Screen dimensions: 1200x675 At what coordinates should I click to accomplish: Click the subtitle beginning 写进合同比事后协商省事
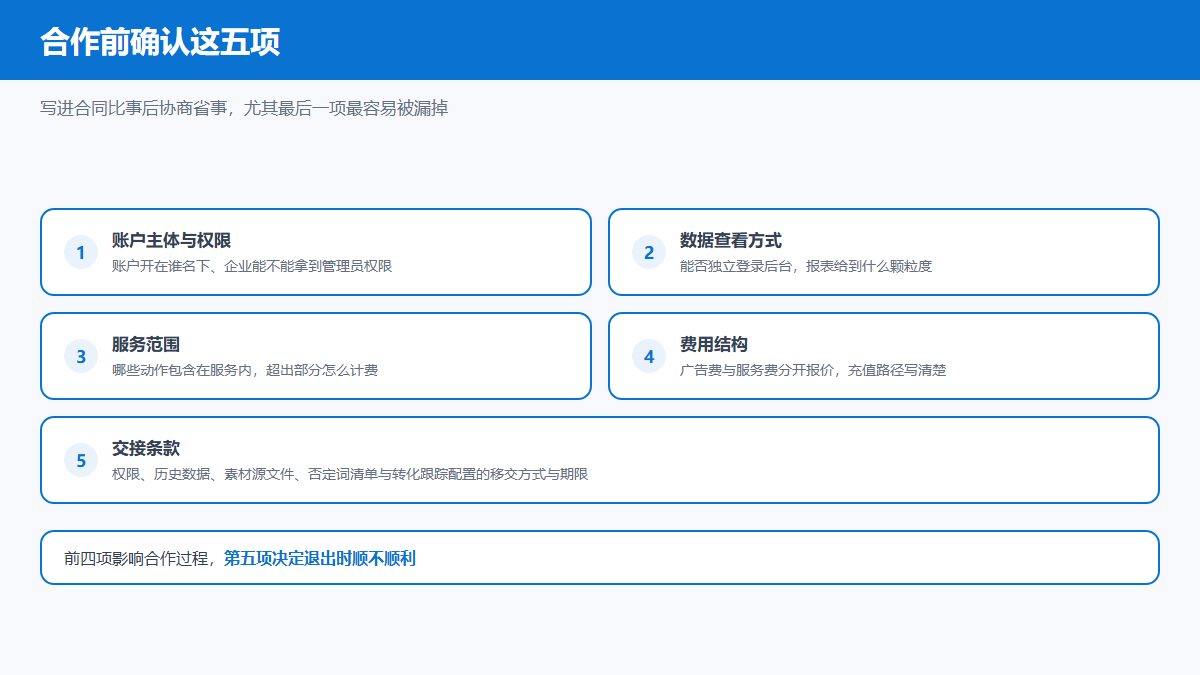[244, 108]
